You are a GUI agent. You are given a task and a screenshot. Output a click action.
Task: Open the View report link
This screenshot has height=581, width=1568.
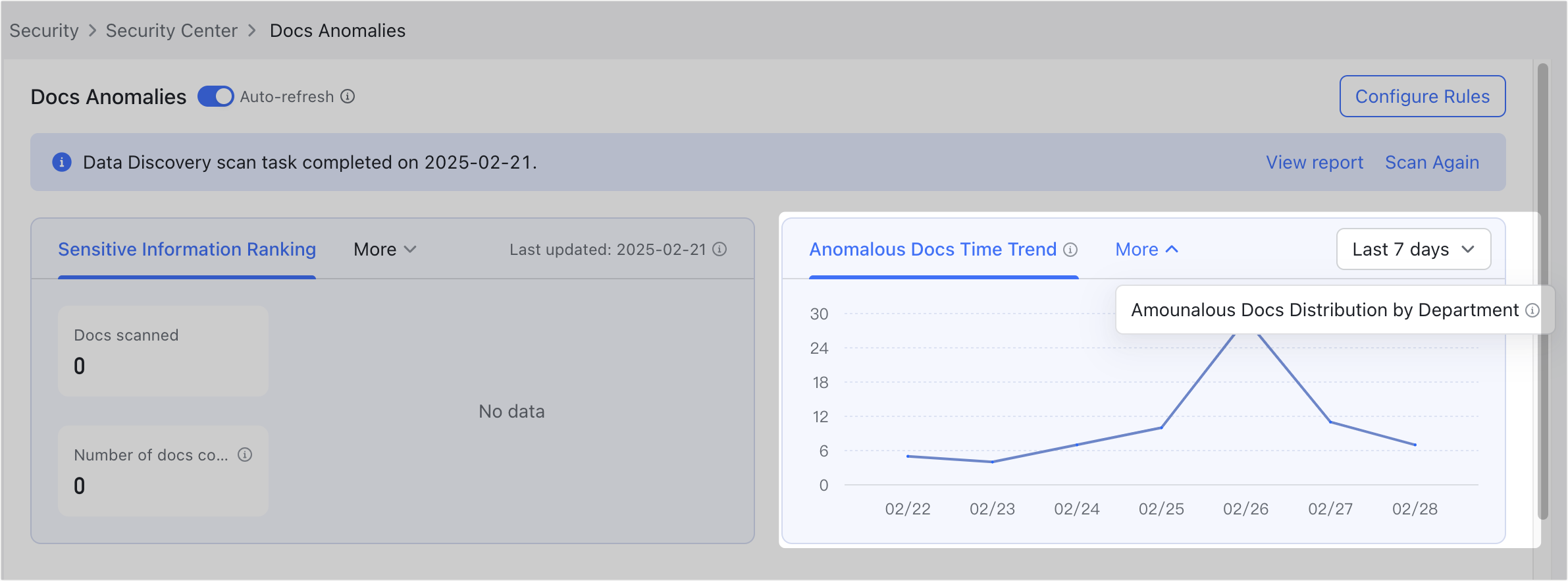[1314, 163]
